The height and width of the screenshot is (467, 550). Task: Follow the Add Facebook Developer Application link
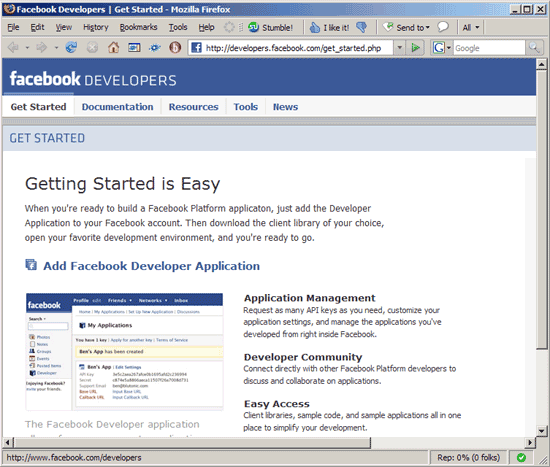click(152, 266)
